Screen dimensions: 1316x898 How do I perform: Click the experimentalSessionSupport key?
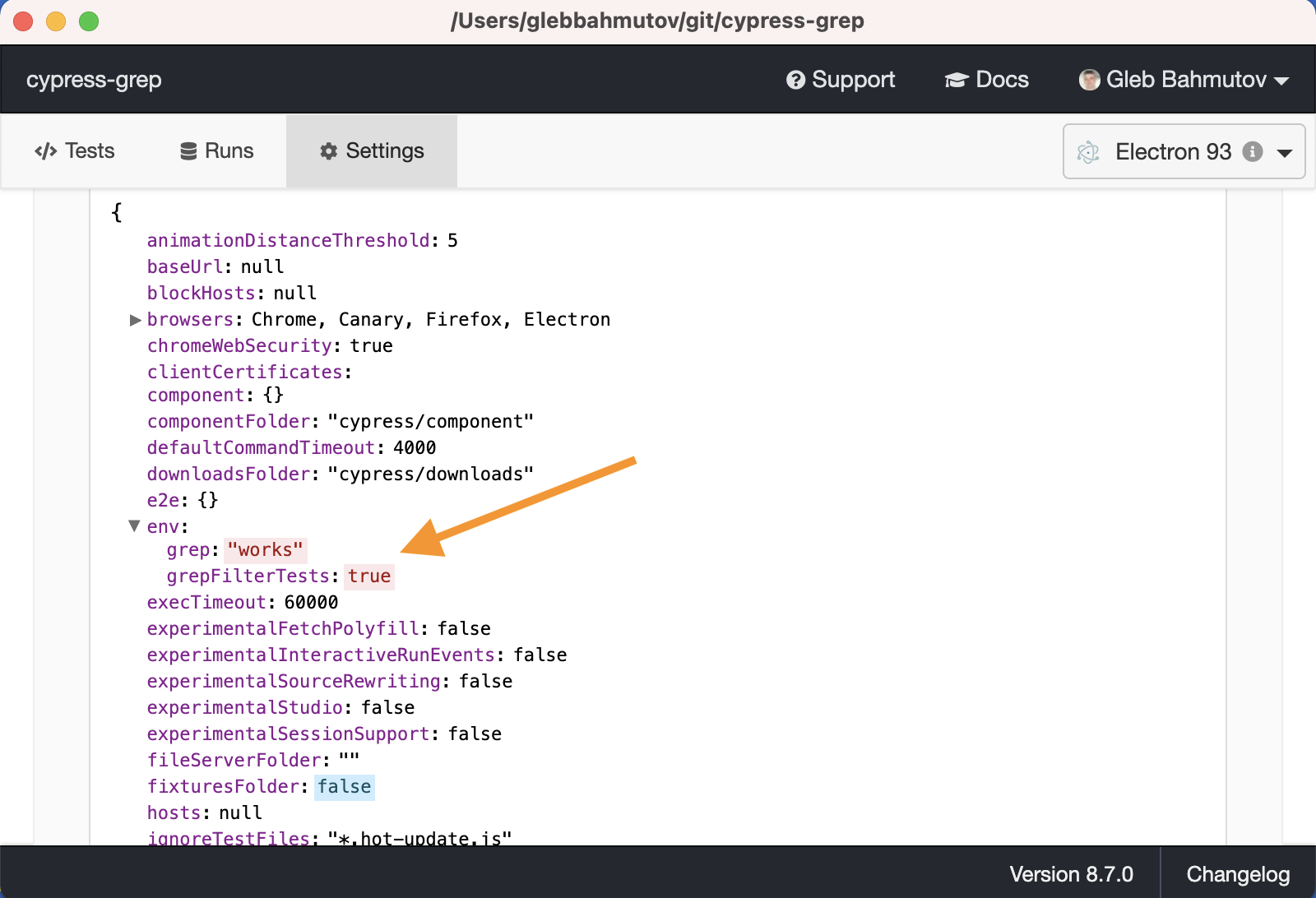click(x=289, y=734)
